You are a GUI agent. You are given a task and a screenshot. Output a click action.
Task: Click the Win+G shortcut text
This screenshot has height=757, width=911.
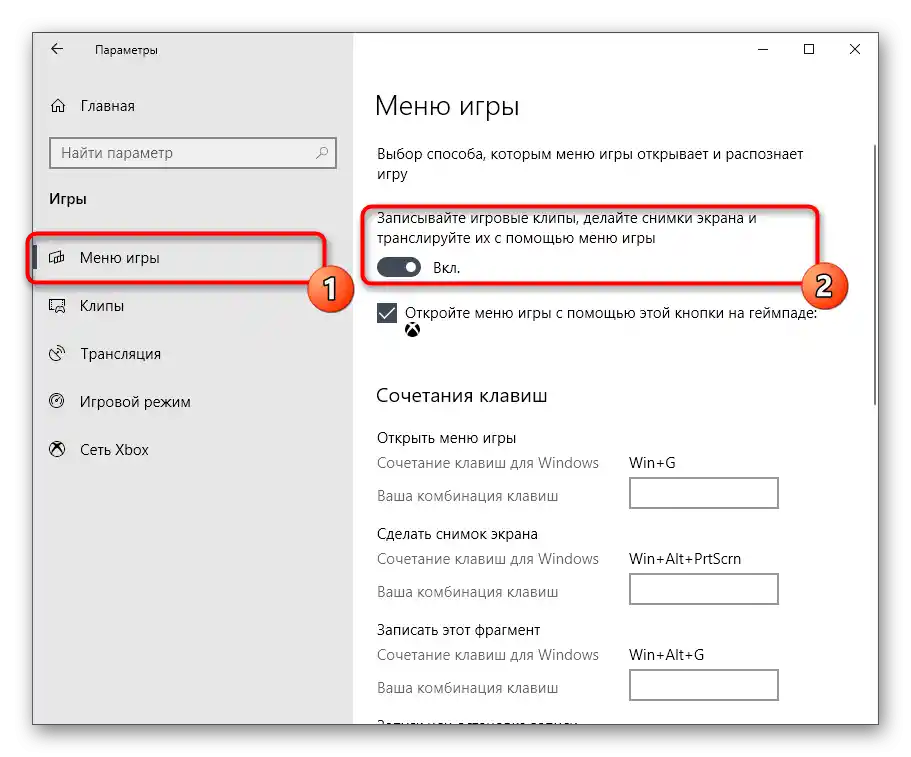coord(652,462)
